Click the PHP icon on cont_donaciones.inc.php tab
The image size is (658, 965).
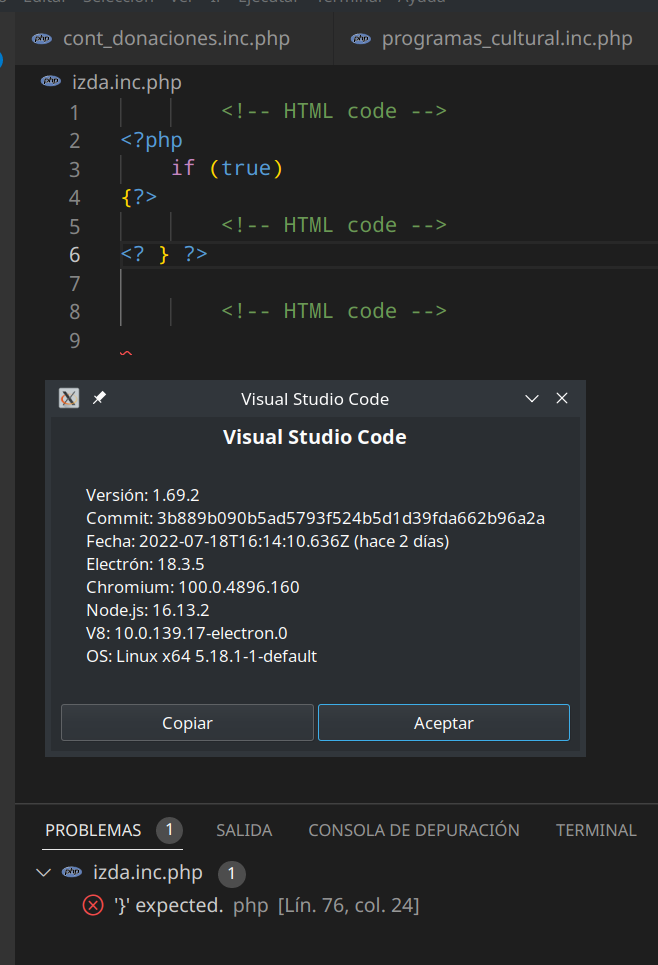40,38
